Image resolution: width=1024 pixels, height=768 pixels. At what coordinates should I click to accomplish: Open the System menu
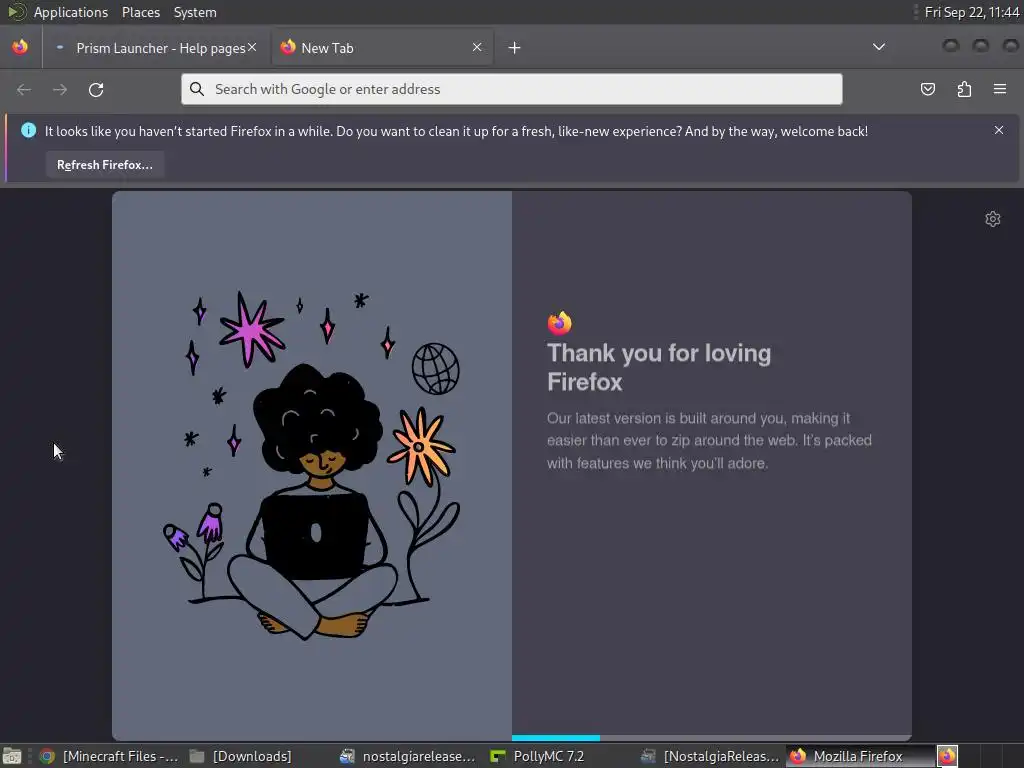pyautogui.click(x=195, y=12)
